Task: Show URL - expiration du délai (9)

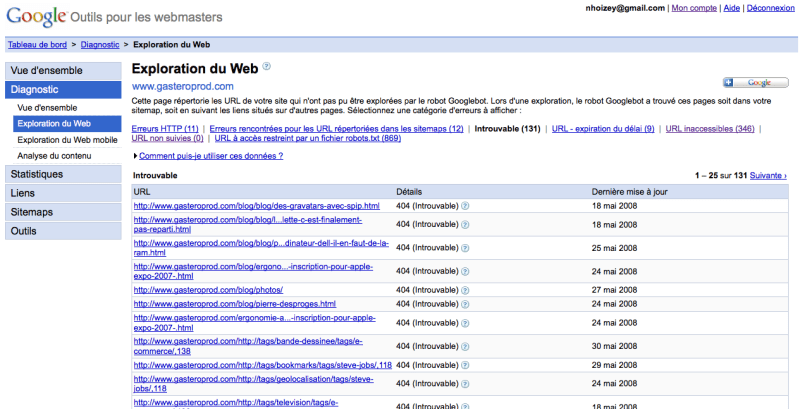Action: pyautogui.click(x=603, y=129)
